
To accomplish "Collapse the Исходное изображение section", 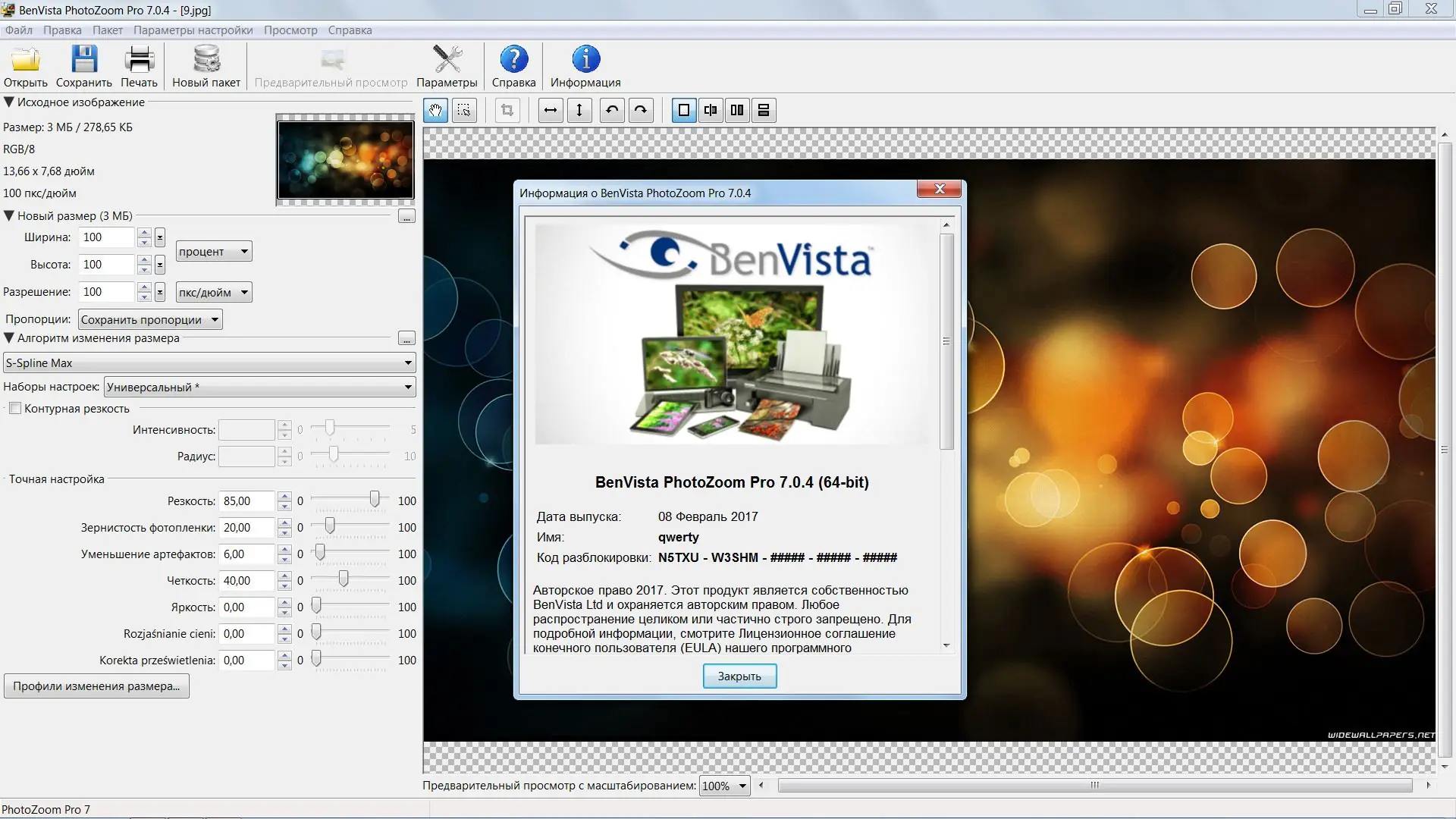I will [9, 102].
